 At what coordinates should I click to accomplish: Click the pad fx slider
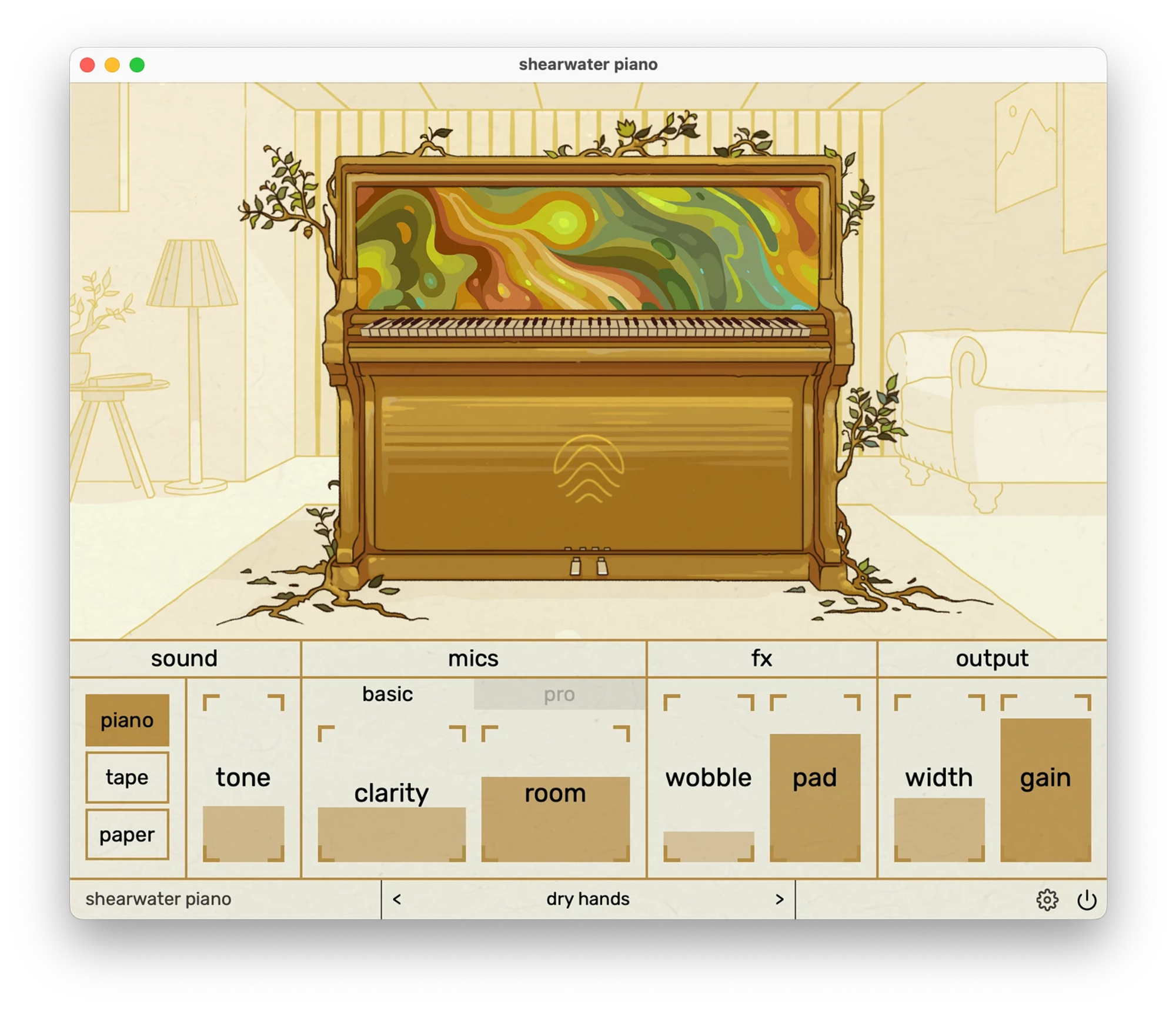(814, 778)
